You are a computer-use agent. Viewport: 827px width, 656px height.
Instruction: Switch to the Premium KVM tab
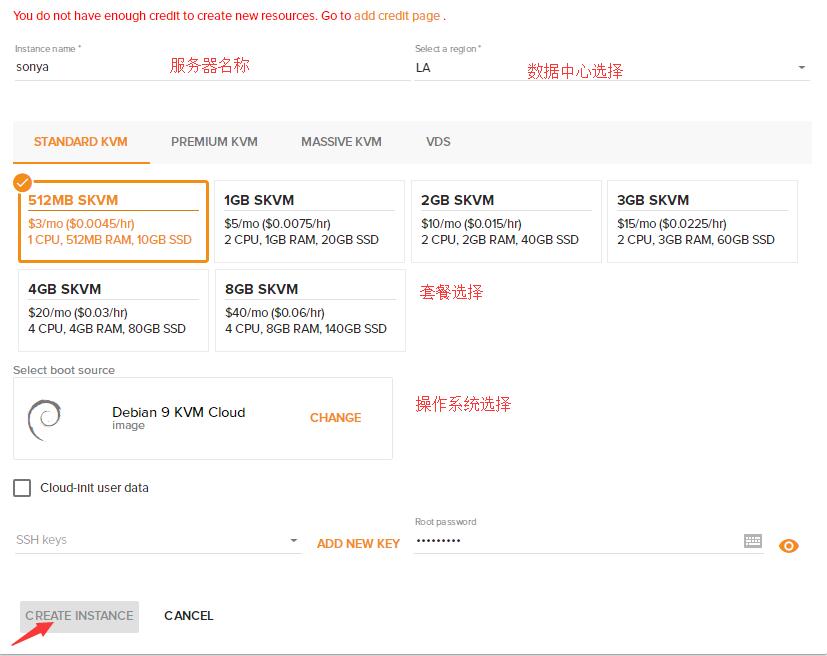[214, 142]
